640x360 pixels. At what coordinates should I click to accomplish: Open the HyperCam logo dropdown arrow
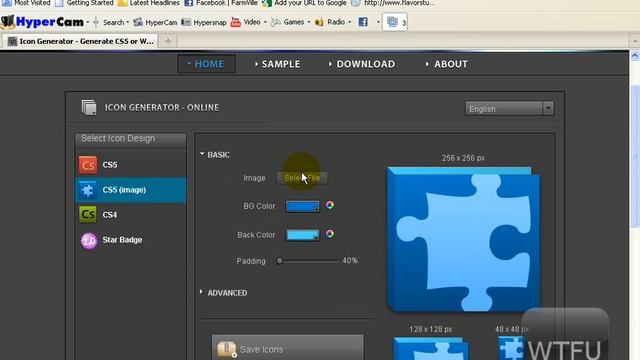(87, 22)
